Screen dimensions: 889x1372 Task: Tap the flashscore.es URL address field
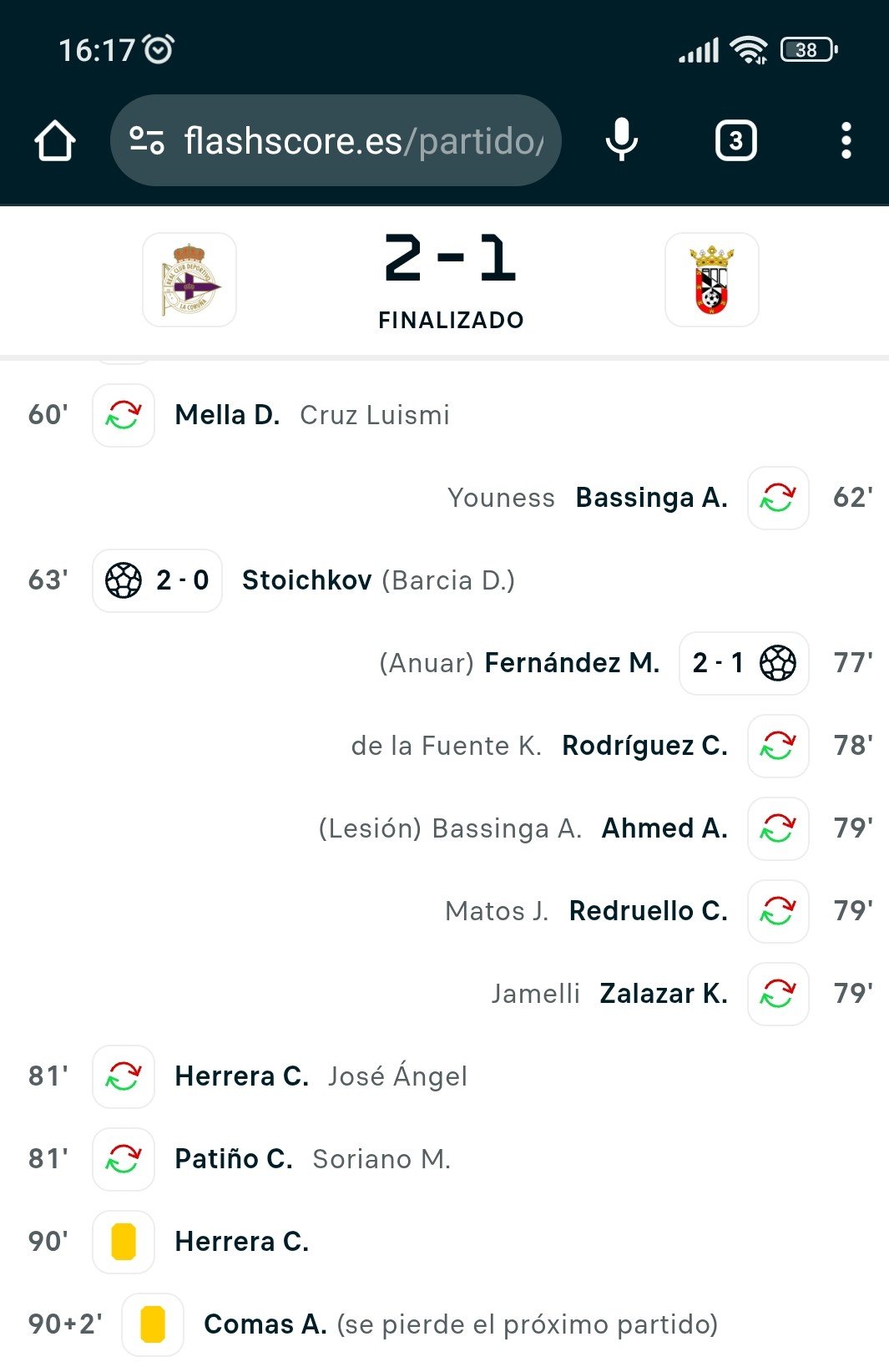(363, 140)
